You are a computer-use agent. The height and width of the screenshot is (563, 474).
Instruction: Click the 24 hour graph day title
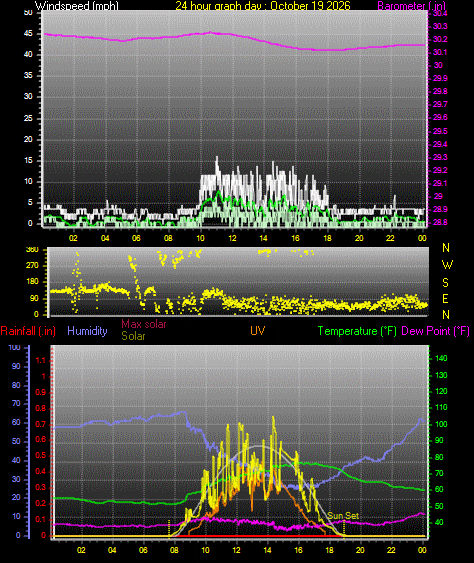(263, 5)
